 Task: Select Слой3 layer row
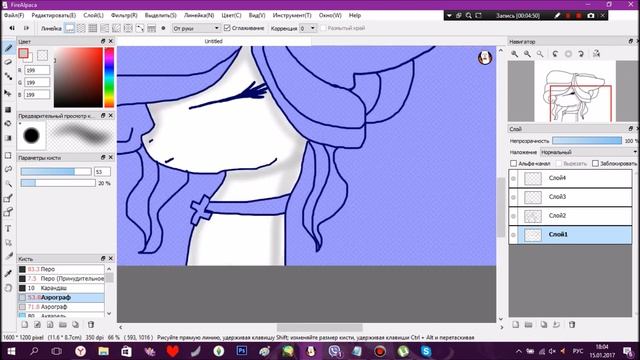pos(570,197)
